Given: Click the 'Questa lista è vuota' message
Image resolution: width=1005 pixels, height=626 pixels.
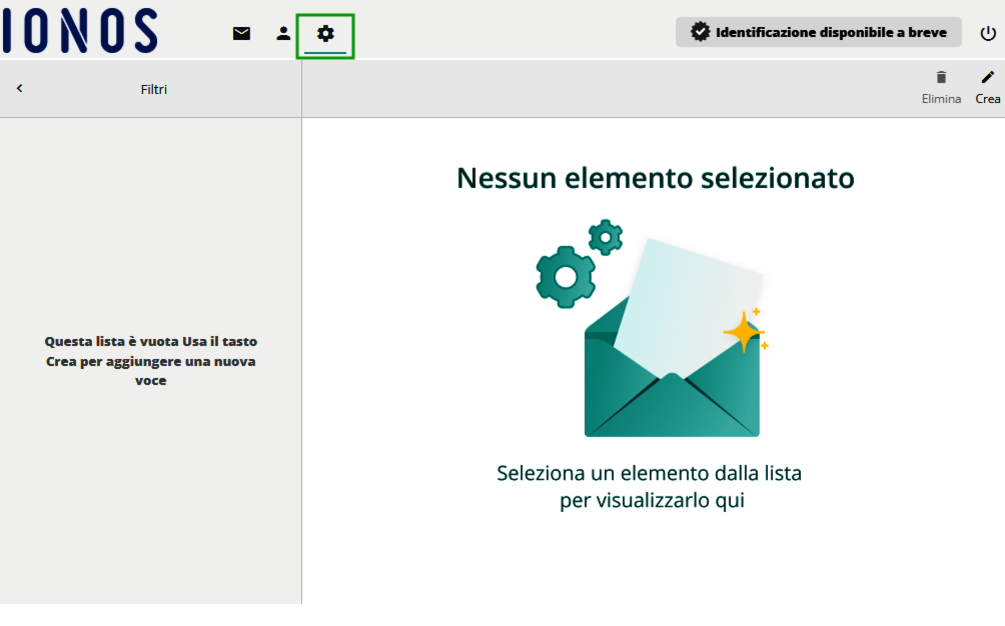Looking at the screenshot, I should pyautogui.click(x=151, y=361).
